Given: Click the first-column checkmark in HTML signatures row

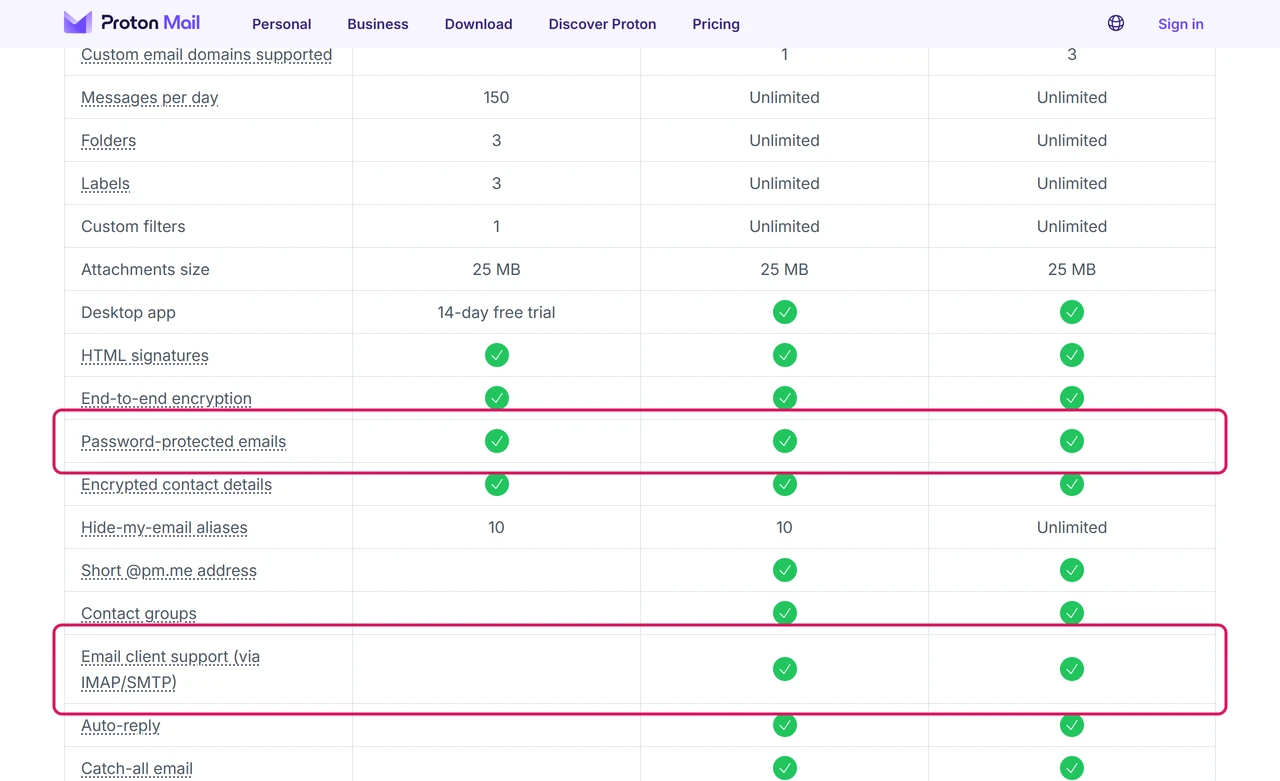Looking at the screenshot, I should click(497, 355).
